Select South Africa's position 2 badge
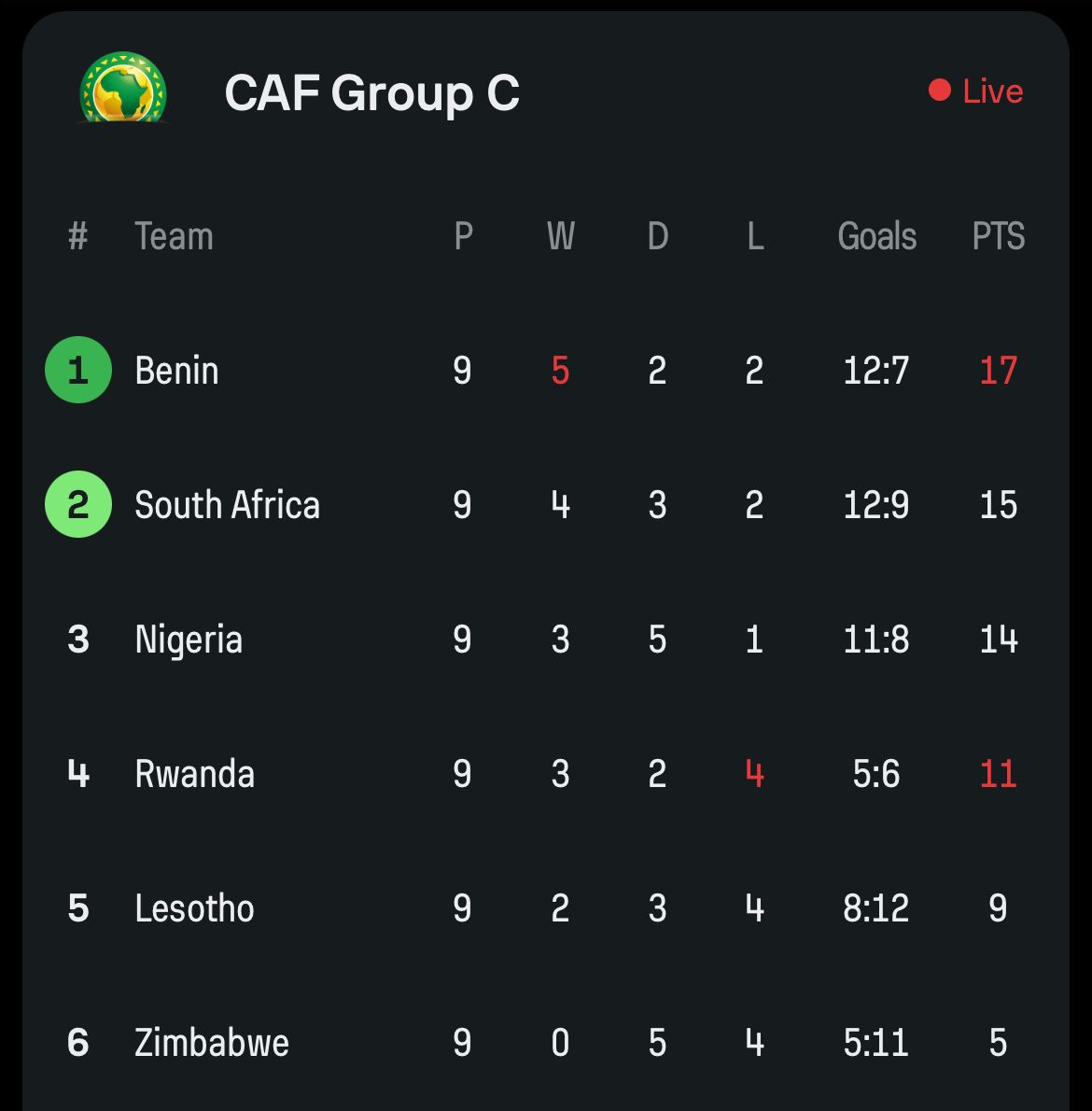The height and width of the screenshot is (1111, 1092). pos(78,505)
